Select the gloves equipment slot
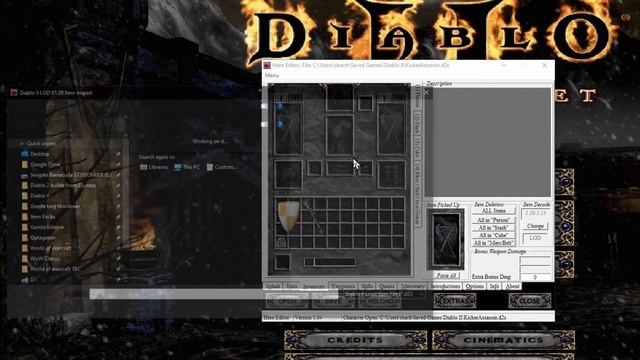640x360 pixels. coord(288,174)
